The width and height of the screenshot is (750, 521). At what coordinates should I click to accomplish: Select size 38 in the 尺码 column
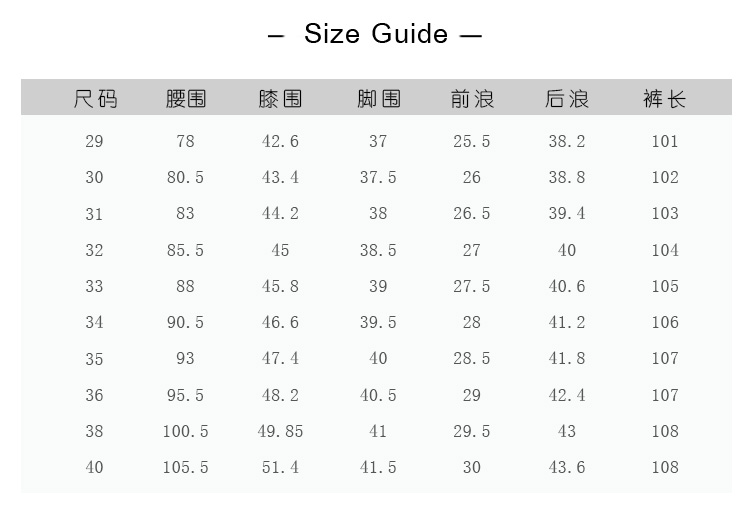click(94, 431)
